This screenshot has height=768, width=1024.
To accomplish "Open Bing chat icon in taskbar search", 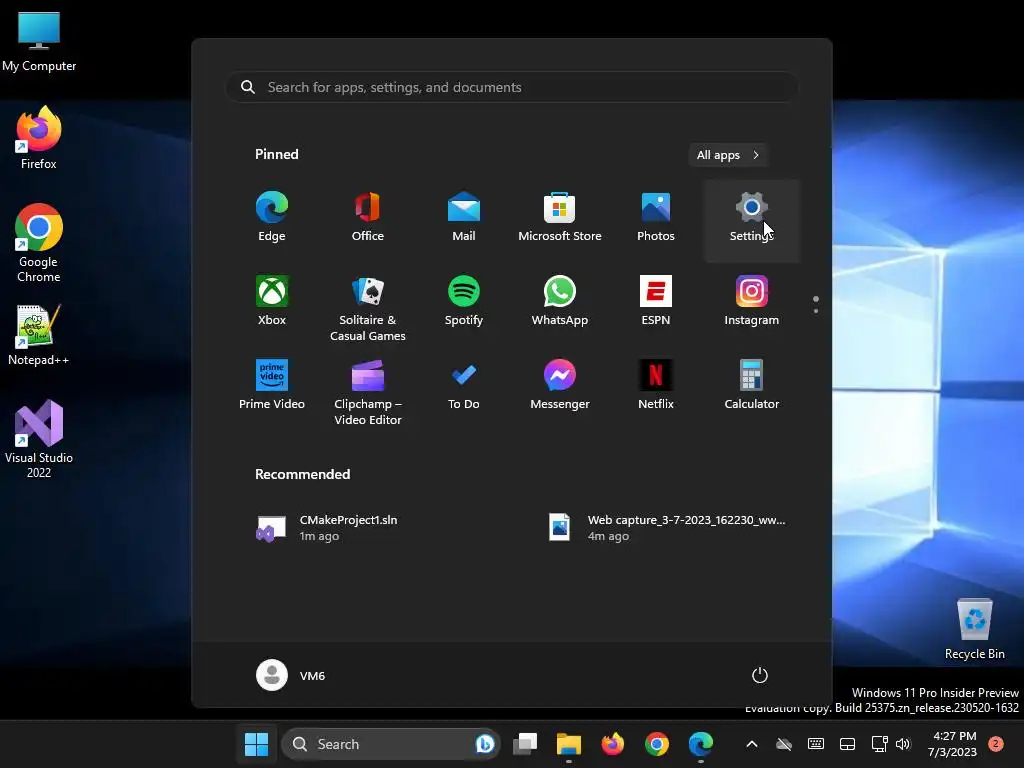I will [485, 744].
